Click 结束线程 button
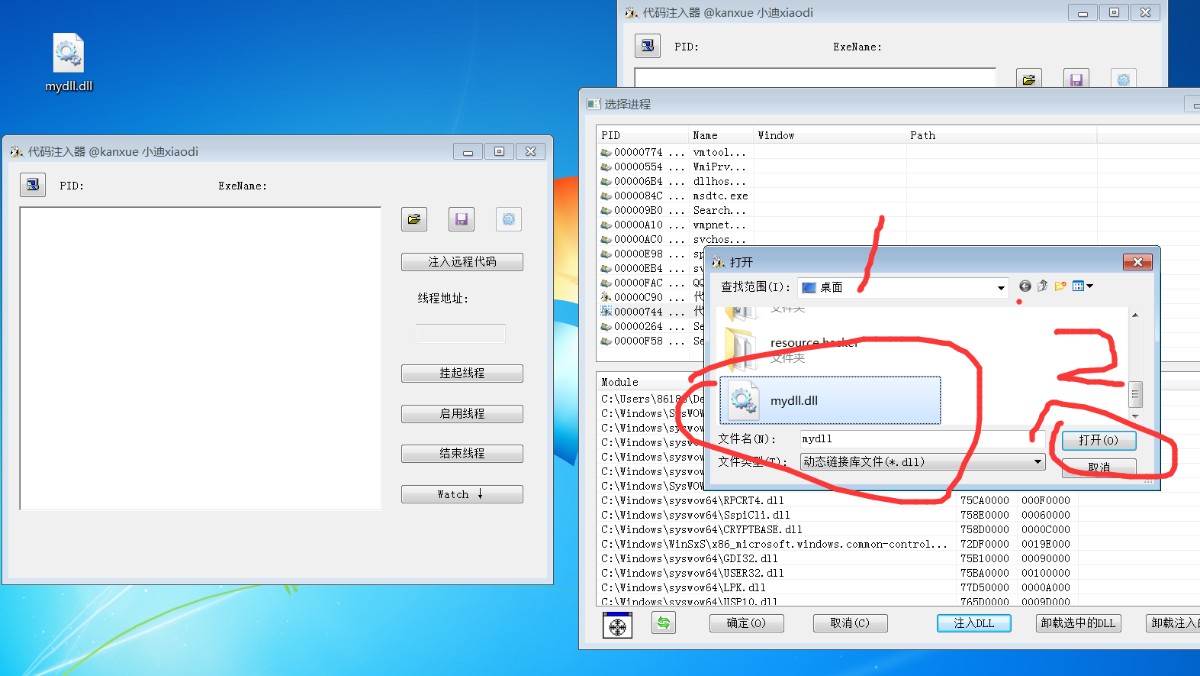The height and width of the screenshot is (676, 1200). (462, 453)
